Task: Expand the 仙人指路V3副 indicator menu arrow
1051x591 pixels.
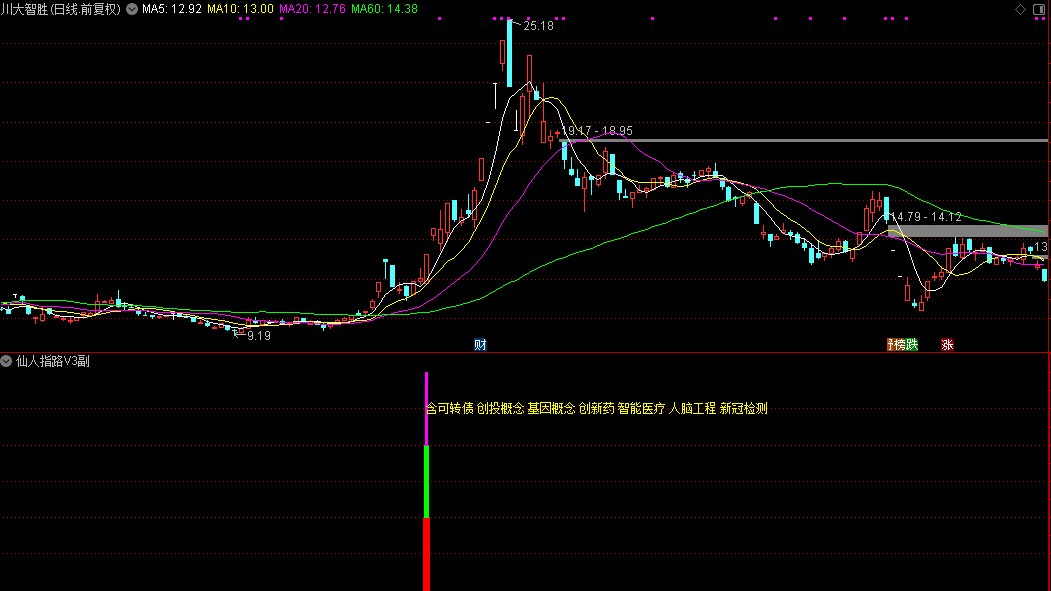Action: (x=6, y=361)
